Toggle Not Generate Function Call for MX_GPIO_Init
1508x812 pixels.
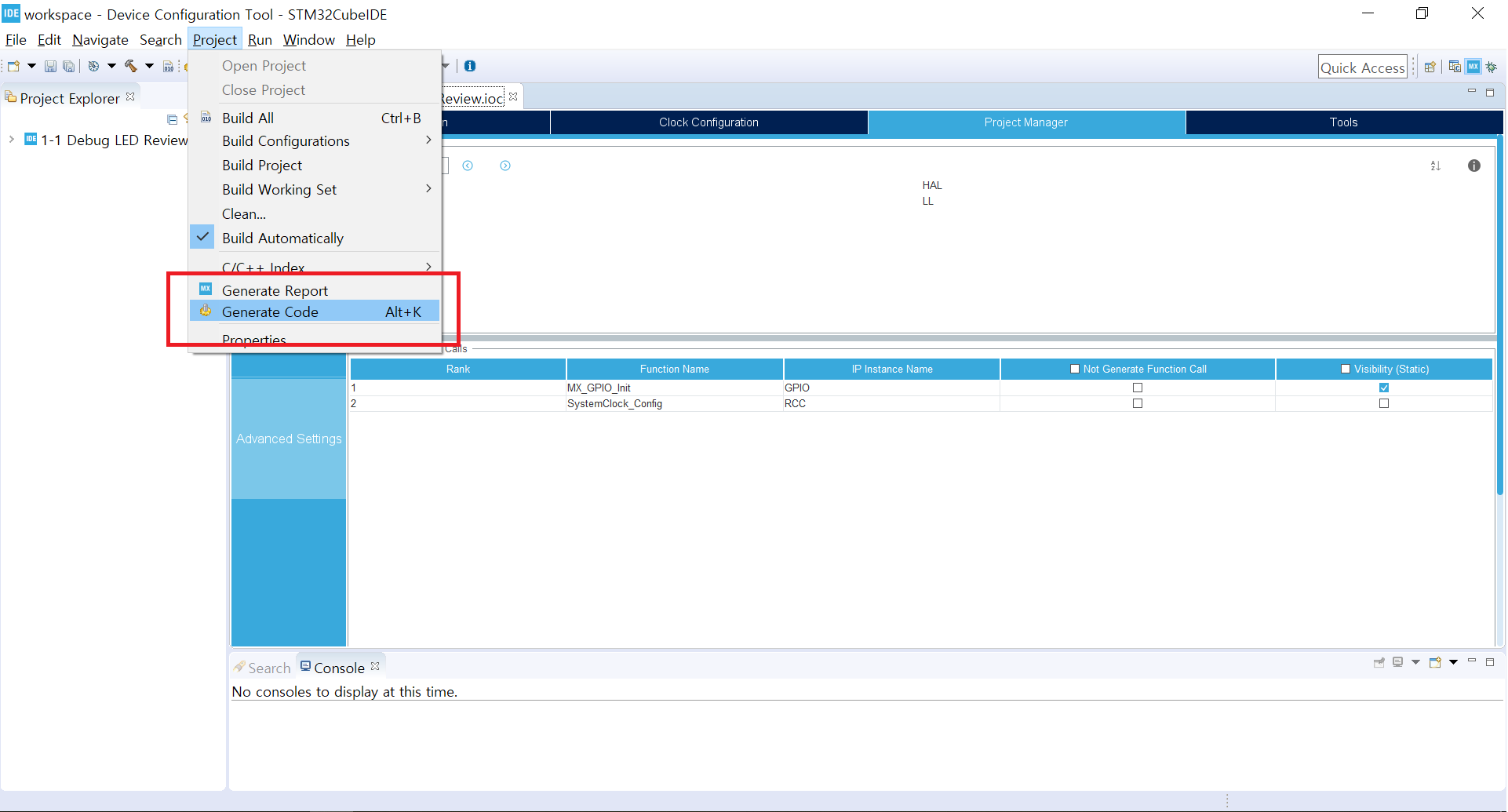click(x=1138, y=388)
